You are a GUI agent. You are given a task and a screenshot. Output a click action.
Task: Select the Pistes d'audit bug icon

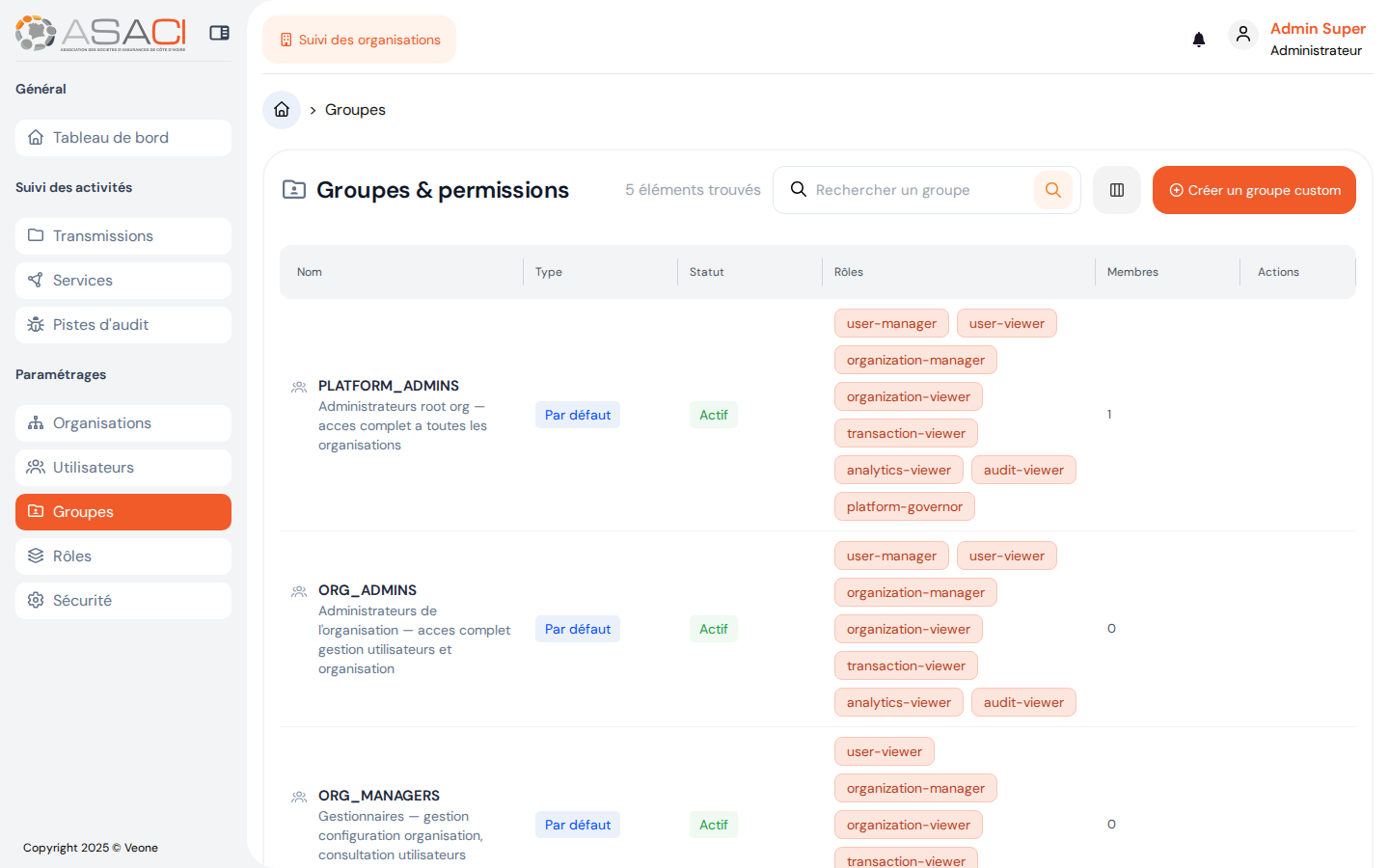[x=37, y=324]
